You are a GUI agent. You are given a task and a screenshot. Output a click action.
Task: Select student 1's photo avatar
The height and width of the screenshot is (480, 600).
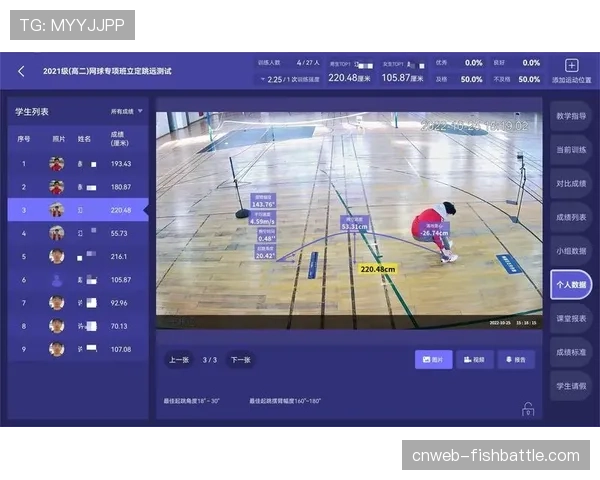coord(57,163)
